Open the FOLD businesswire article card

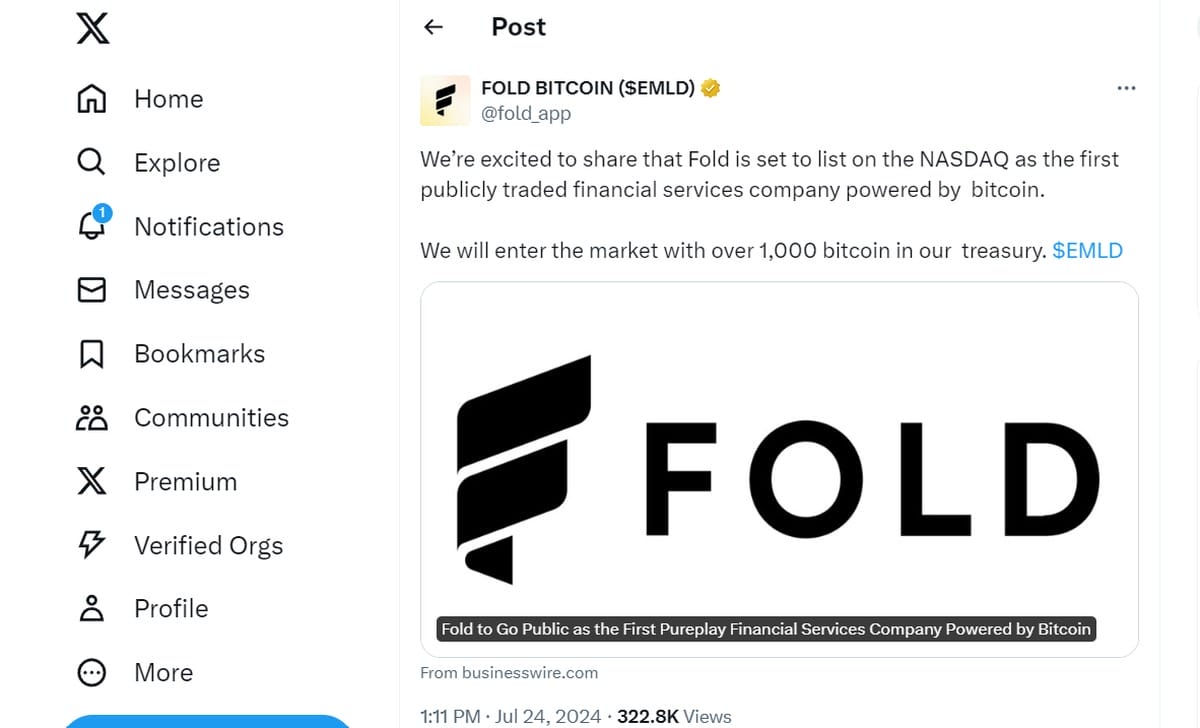click(x=779, y=469)
